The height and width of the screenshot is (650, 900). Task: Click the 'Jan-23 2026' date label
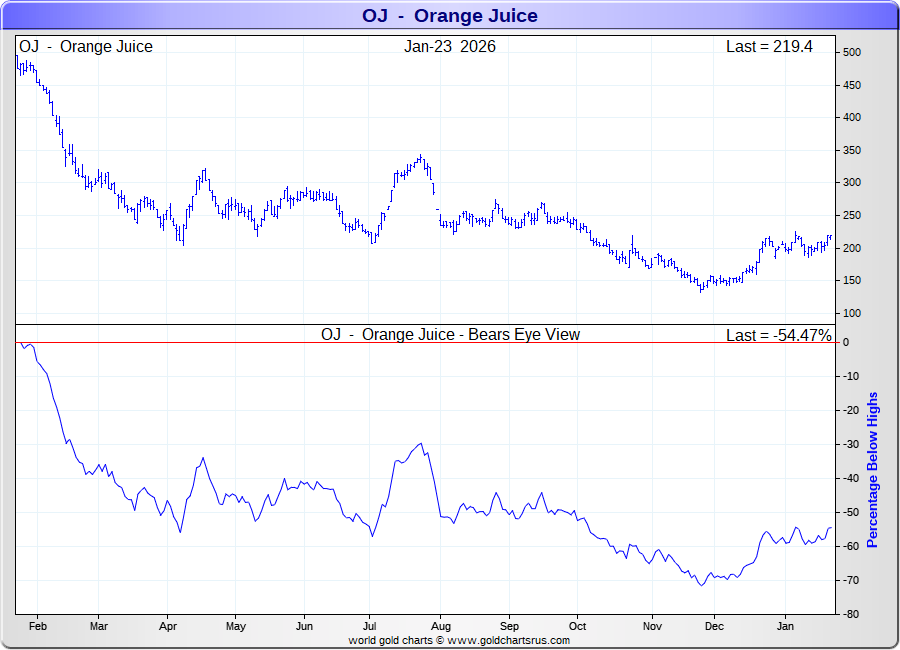[x=449, y=47]
